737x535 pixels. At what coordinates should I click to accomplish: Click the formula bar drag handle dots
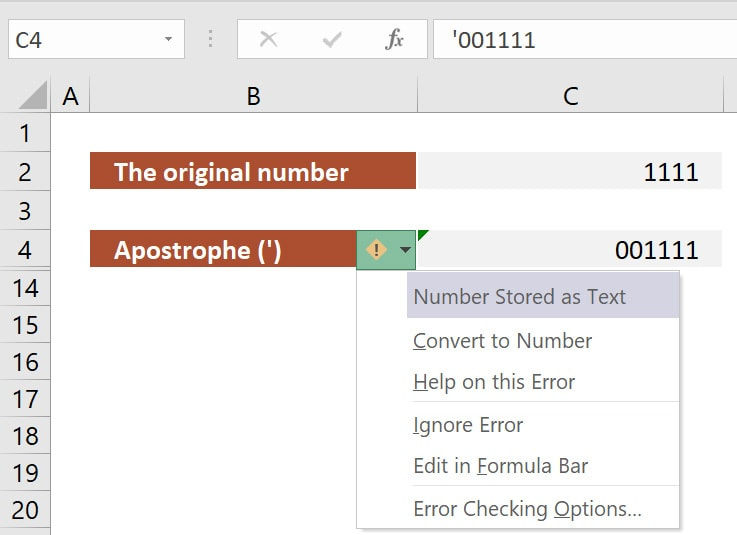(210, 39)
